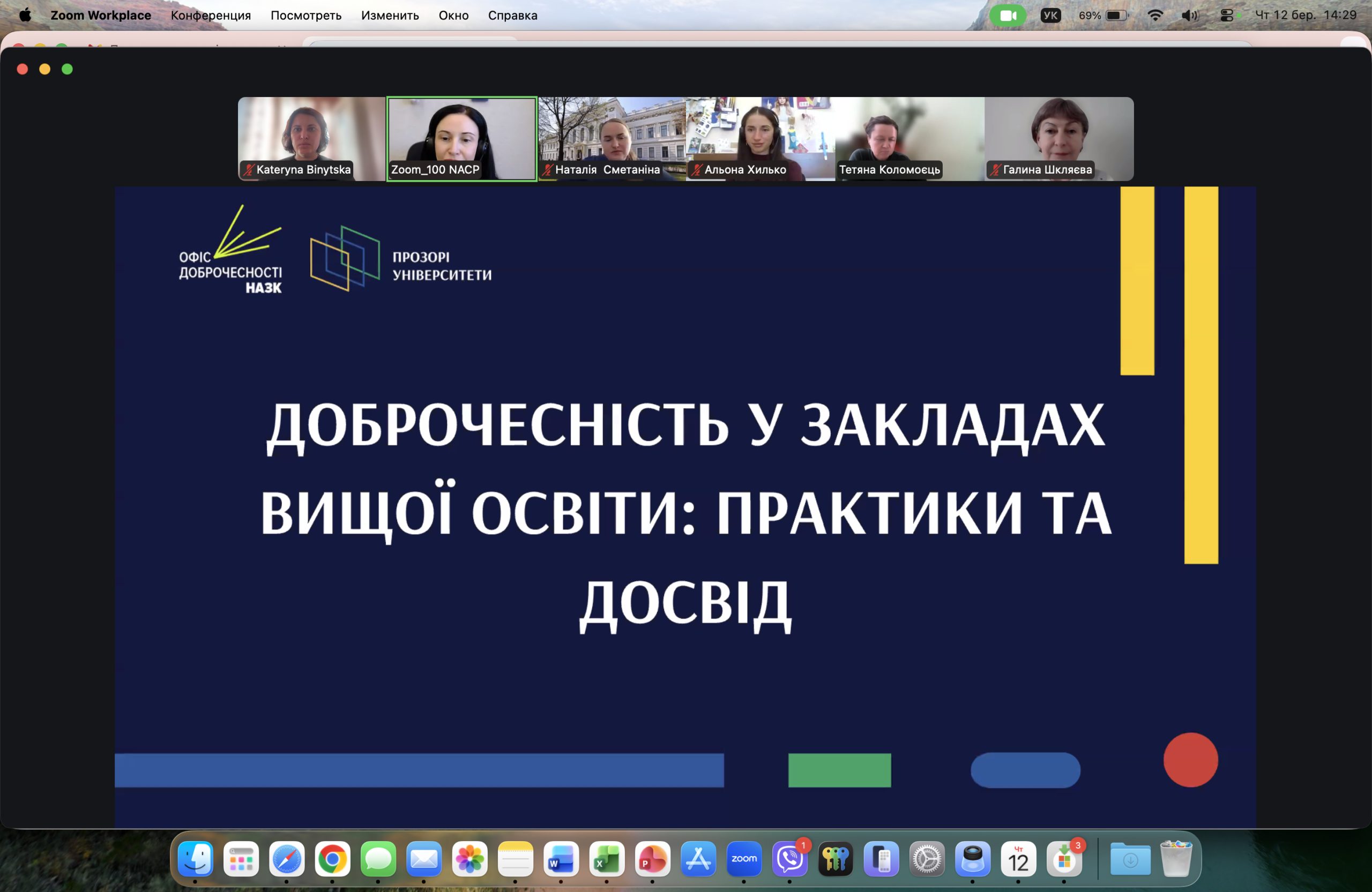Screen dimensions: 1372x892
Task: Launch Microsoft Excel from the Dock
Action: coord(607,859)
